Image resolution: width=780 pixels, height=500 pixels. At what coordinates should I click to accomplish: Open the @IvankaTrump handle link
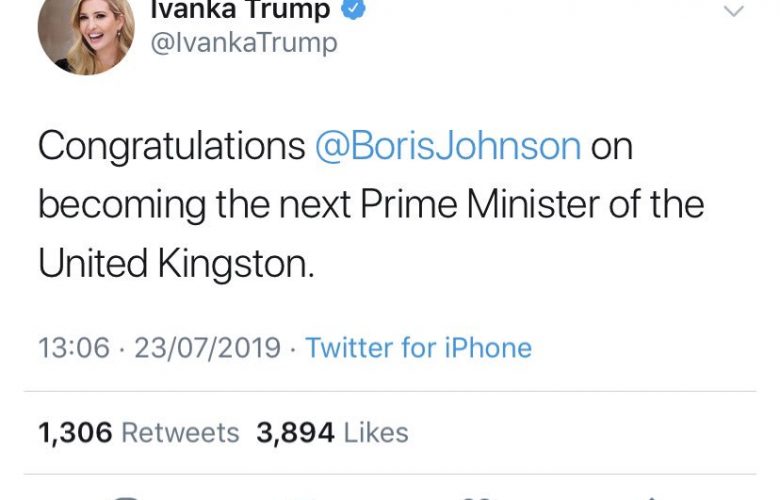tap(243, 43)
